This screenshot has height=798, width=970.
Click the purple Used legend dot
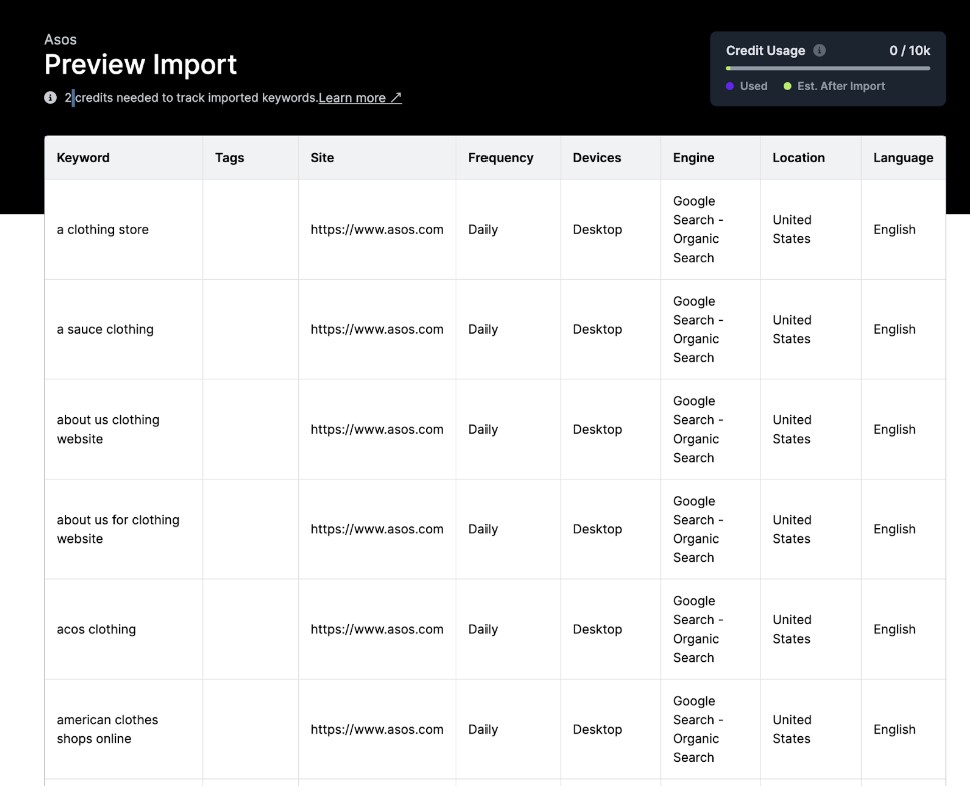pyautogui.click(x=730, y=86)
